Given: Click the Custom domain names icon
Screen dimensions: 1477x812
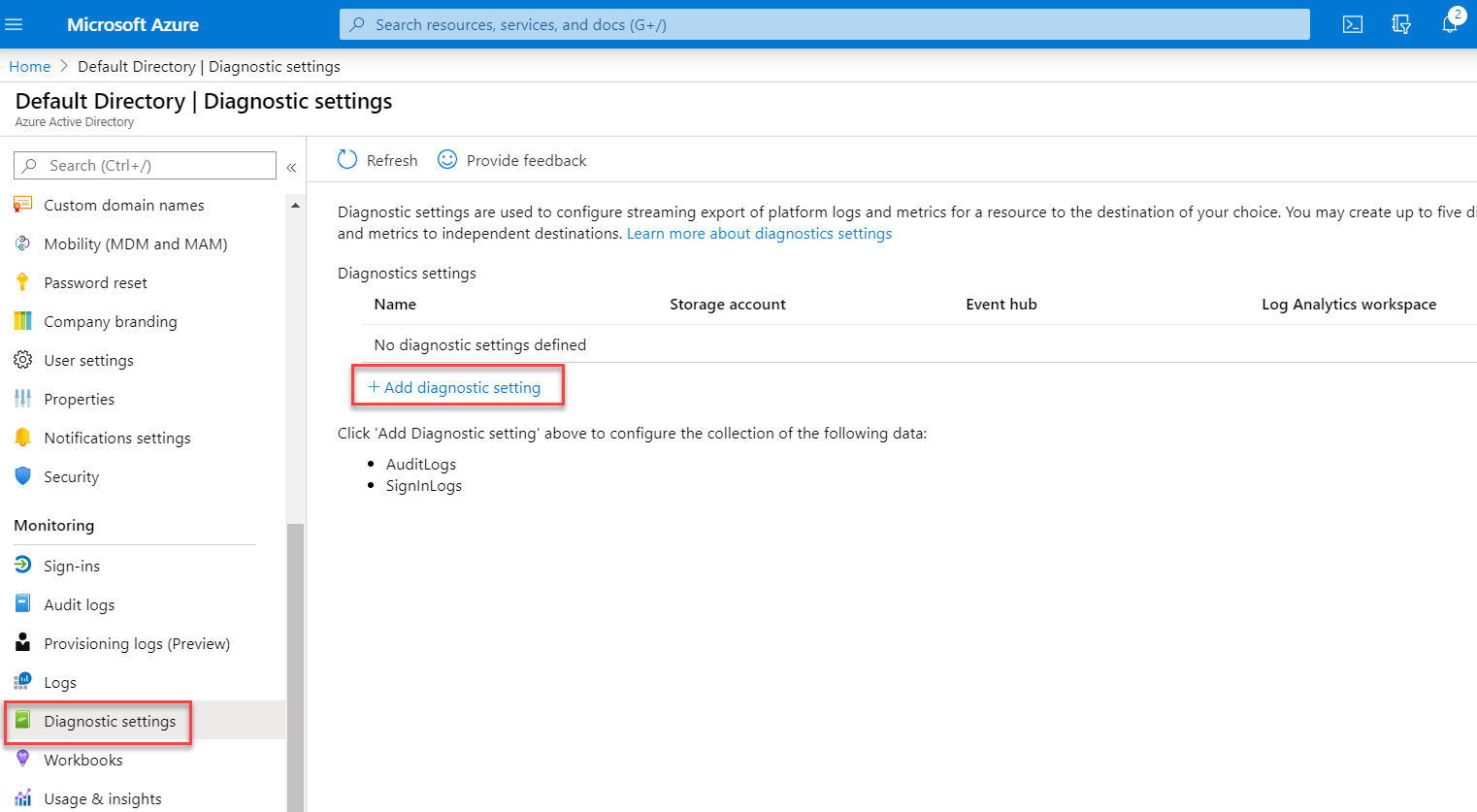Looking at the screenshot, I should coord(22,205).
